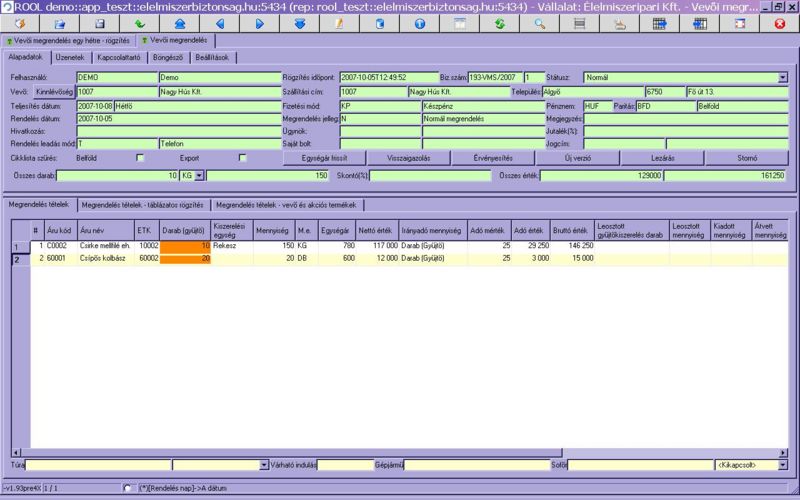Screen dimensions: 800x500
Task: Open the Státusz dropdown showing Normál
Action: pyautogui.click(x=782, y=76)
